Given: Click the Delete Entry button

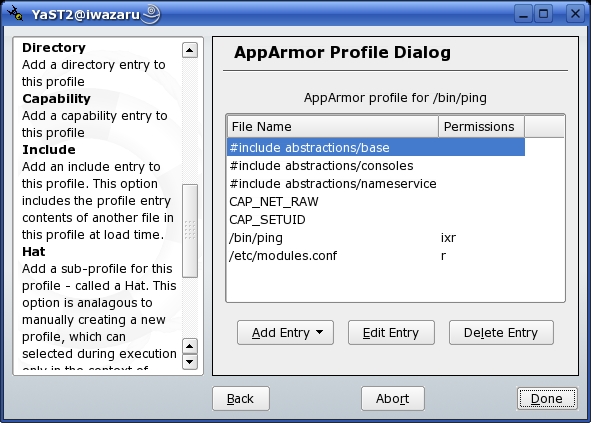Looking at the screenshot, I should [x=501, y=333].
